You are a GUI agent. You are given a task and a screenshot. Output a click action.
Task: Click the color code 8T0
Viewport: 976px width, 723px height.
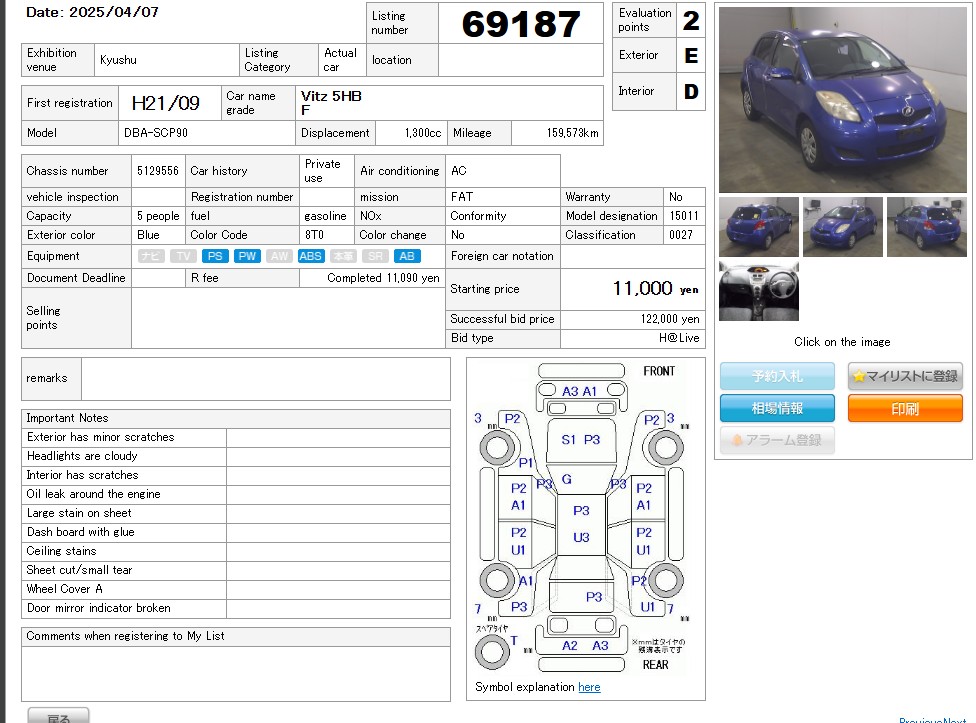tap(314, 235)
